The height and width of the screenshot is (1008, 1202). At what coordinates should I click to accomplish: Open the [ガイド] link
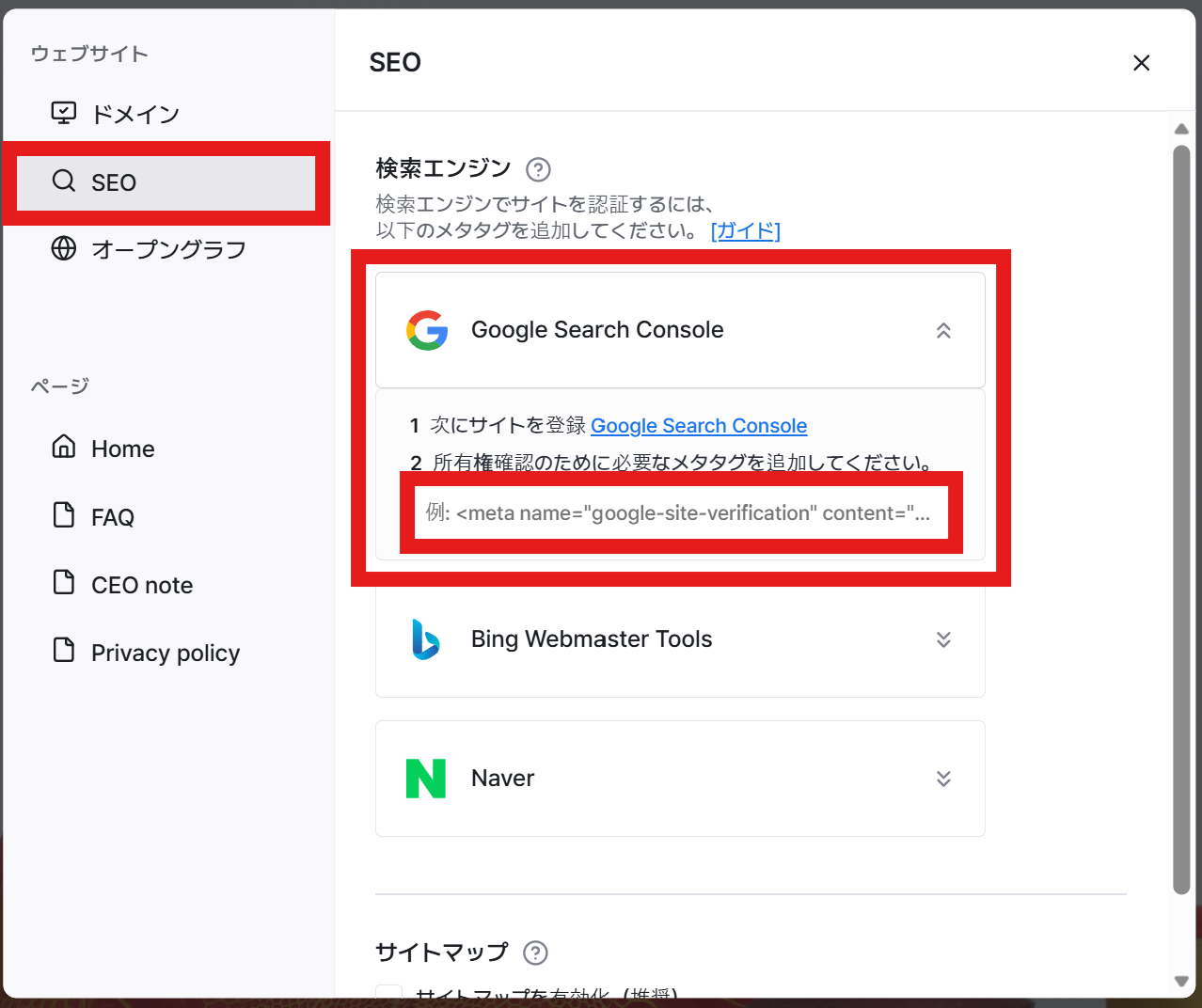[746, 230]
